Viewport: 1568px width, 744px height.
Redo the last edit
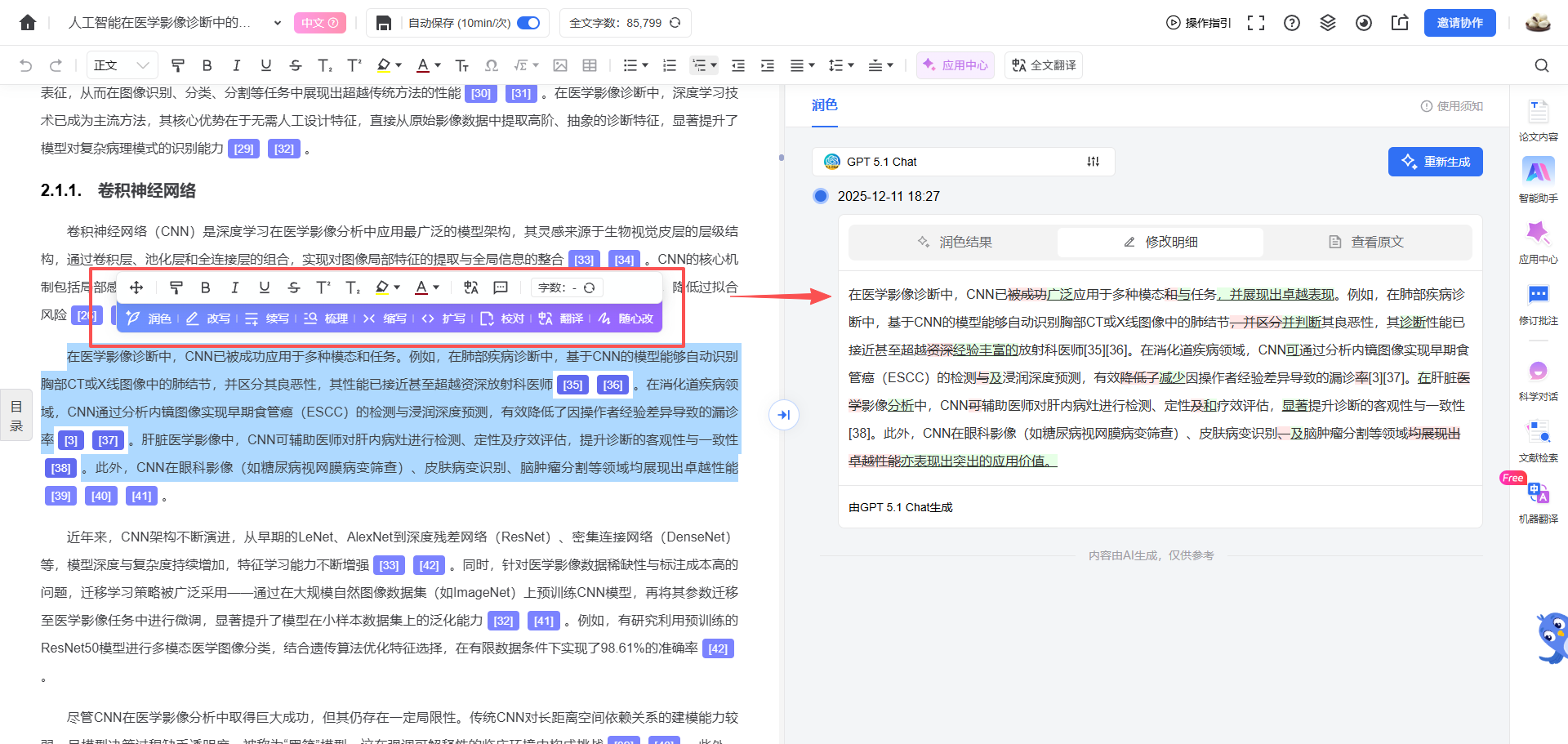(56, 65)
